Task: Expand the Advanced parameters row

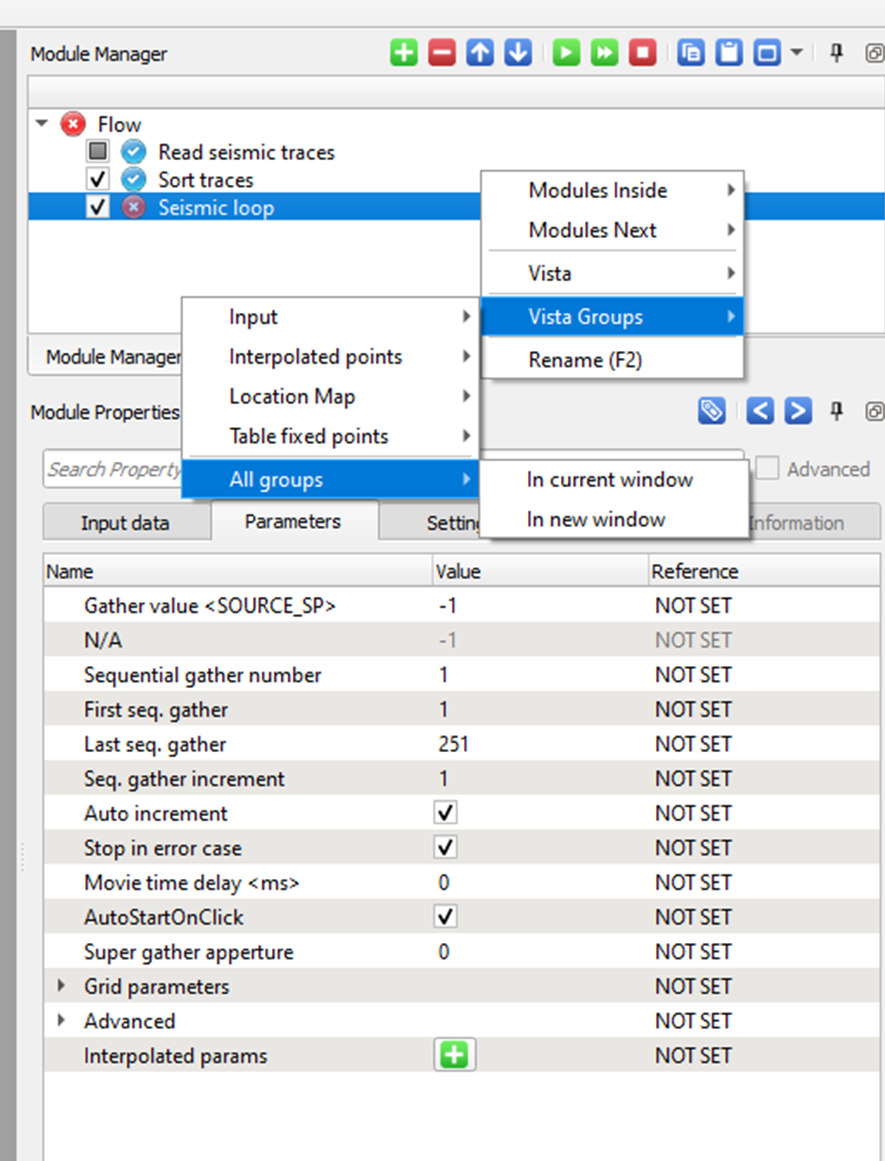Action: pos(62,1021)
